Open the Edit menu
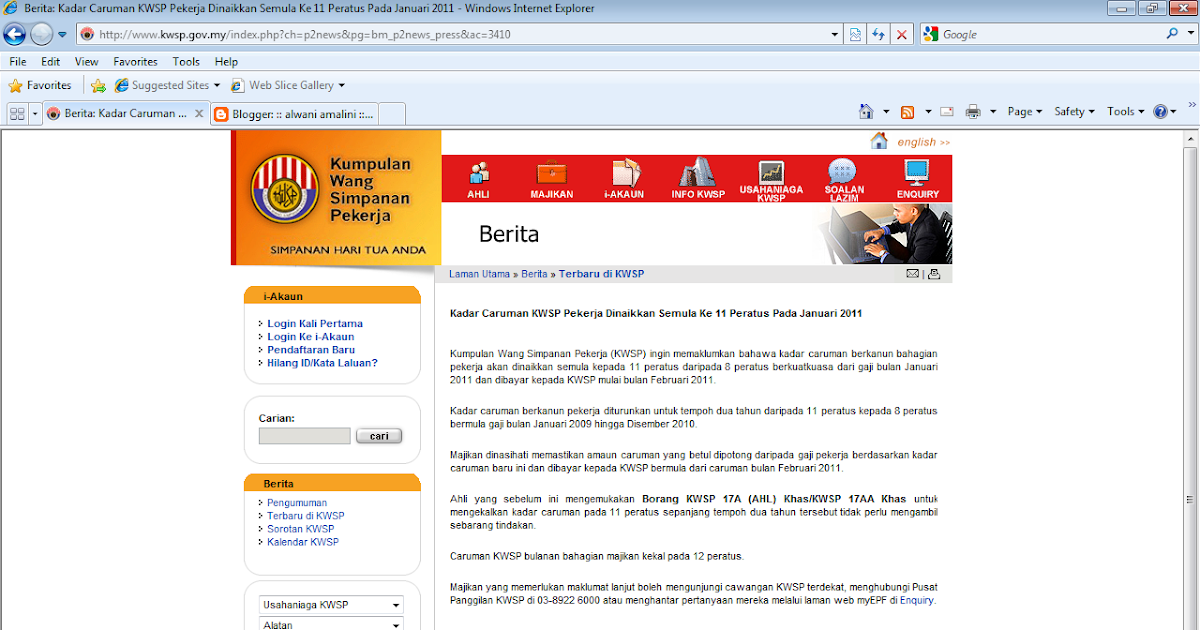 (51, 62)
